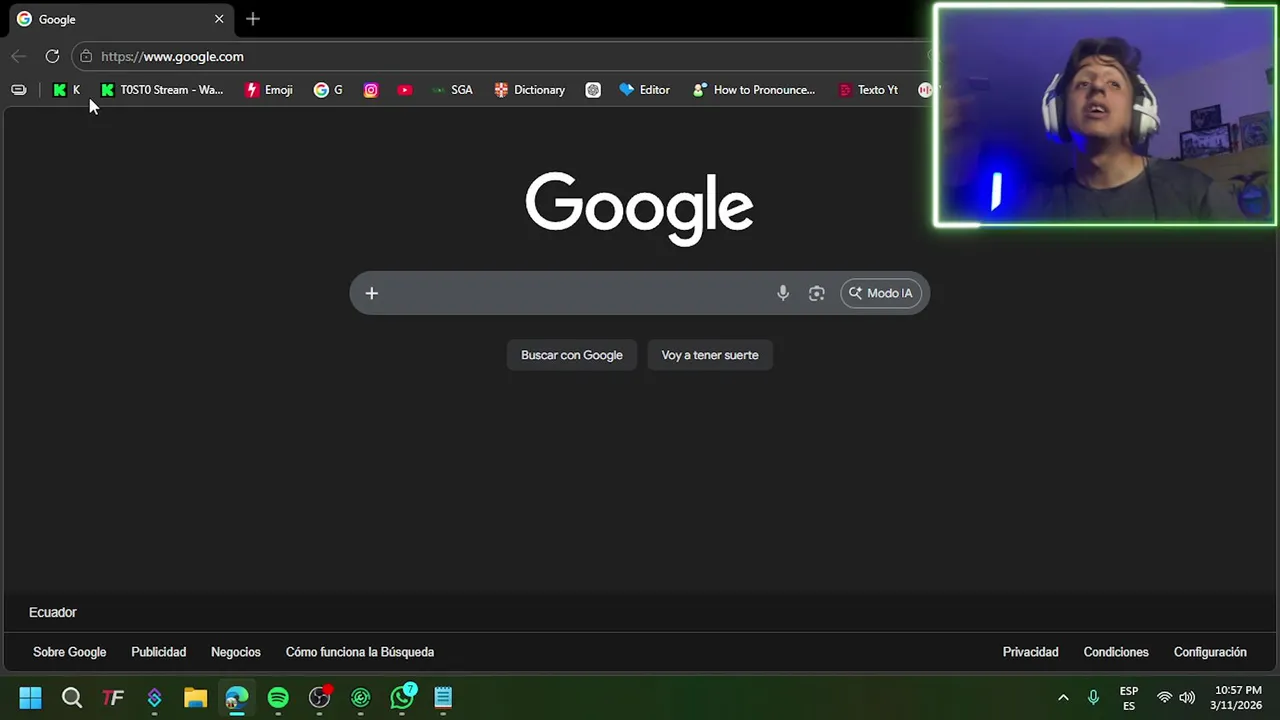
Task: Change ESP ES input language
Action: (x=1129, y=698)
